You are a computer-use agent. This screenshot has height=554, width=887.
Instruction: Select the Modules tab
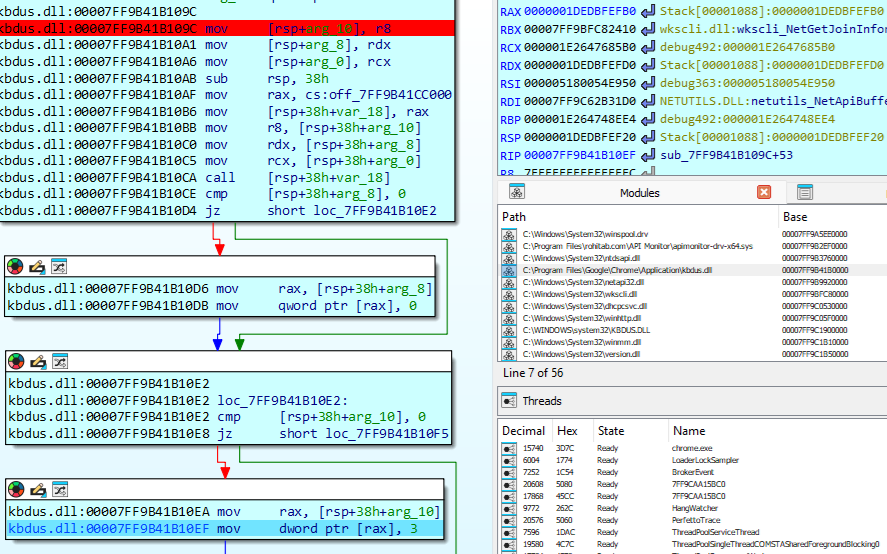tap(640, 192)
